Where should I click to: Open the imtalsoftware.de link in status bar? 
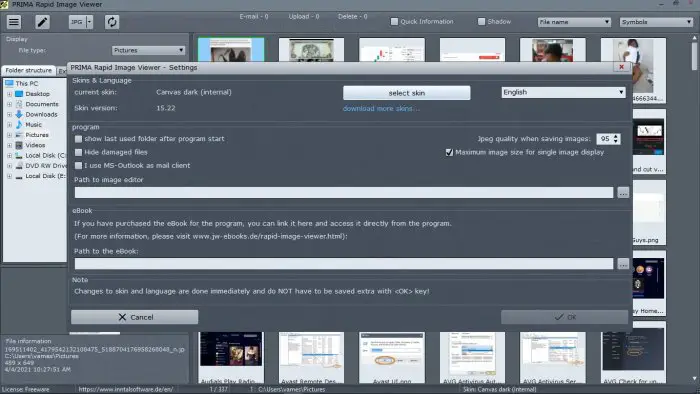tap(125, 390)
